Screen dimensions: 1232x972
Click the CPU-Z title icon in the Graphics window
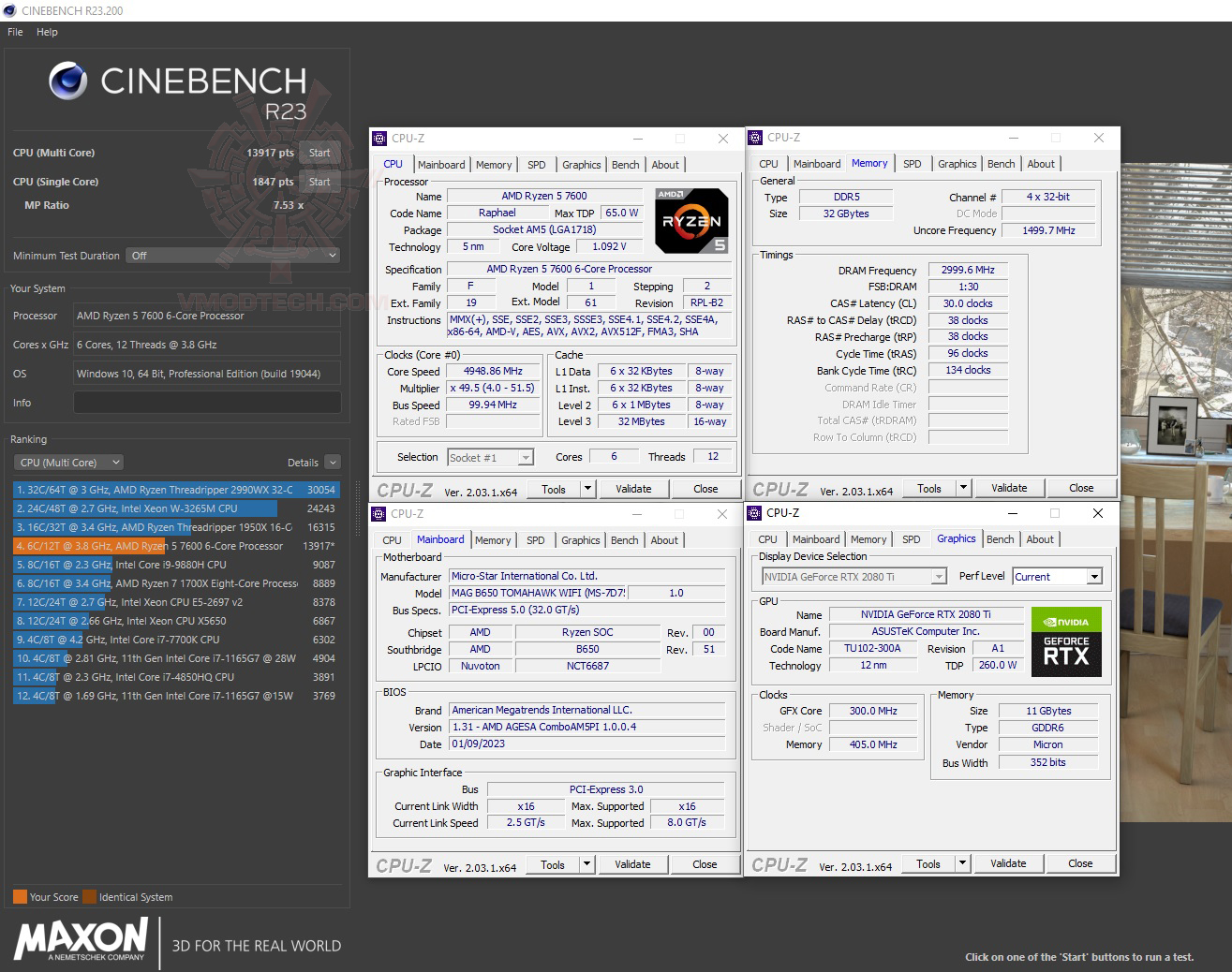pyautogui.click(x=754, y=513)
